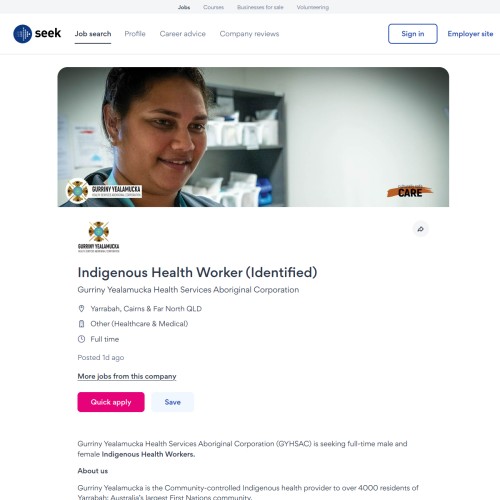Click the classification icon beside Other (Healthcare & Medical)
500x500 pixels.
click(81, 324)
